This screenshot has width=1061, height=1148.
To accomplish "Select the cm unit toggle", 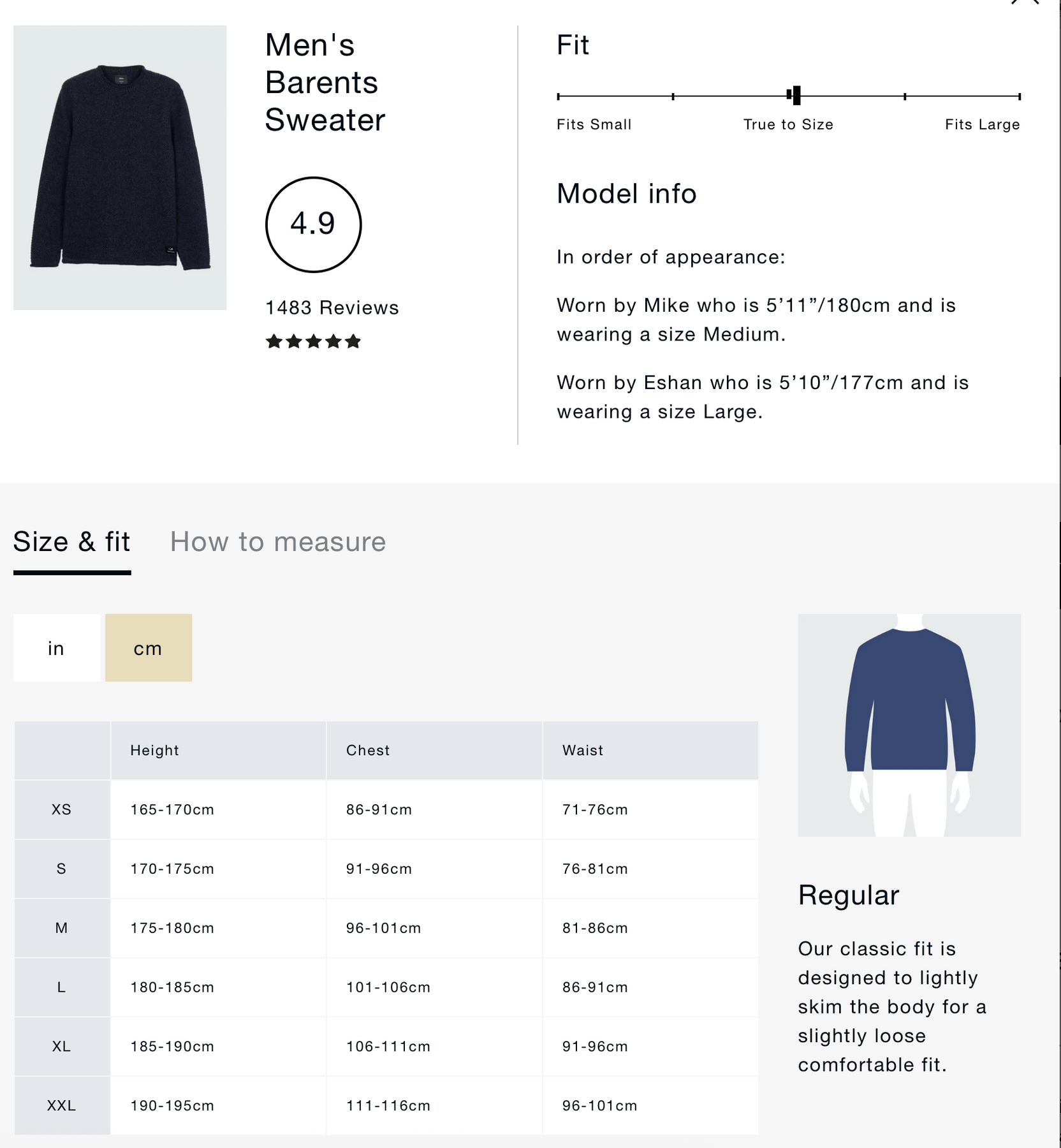I will click(148, 648).
